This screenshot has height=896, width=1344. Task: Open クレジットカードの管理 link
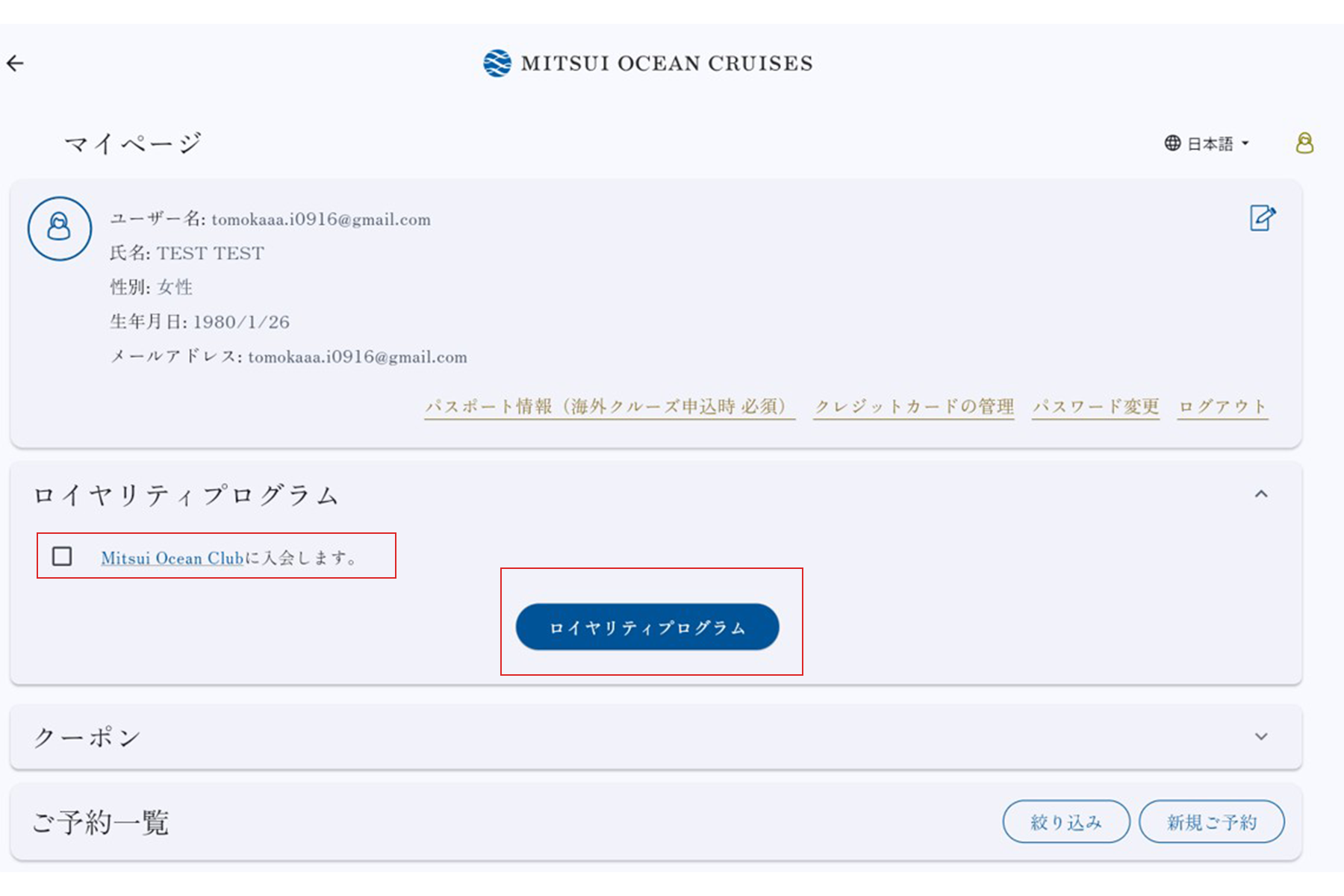(x=914, y=407)
